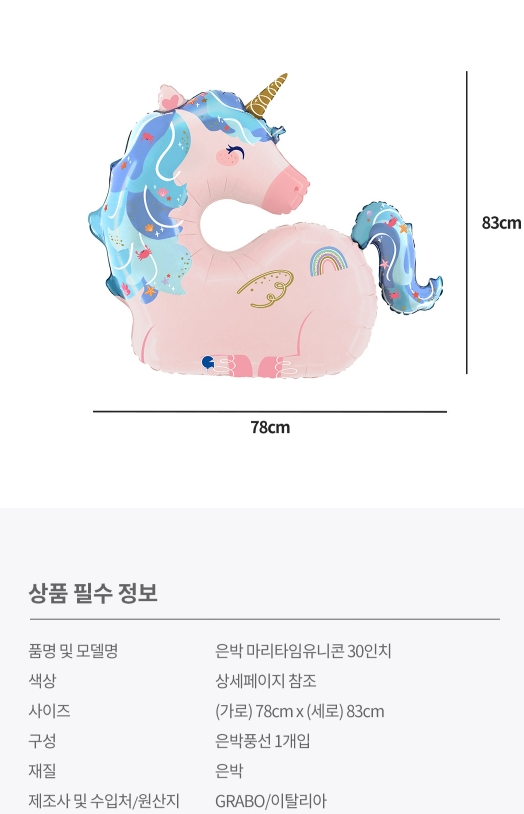
Task: Click the pink heart ear of unicorn
Action: click(170, 97)
